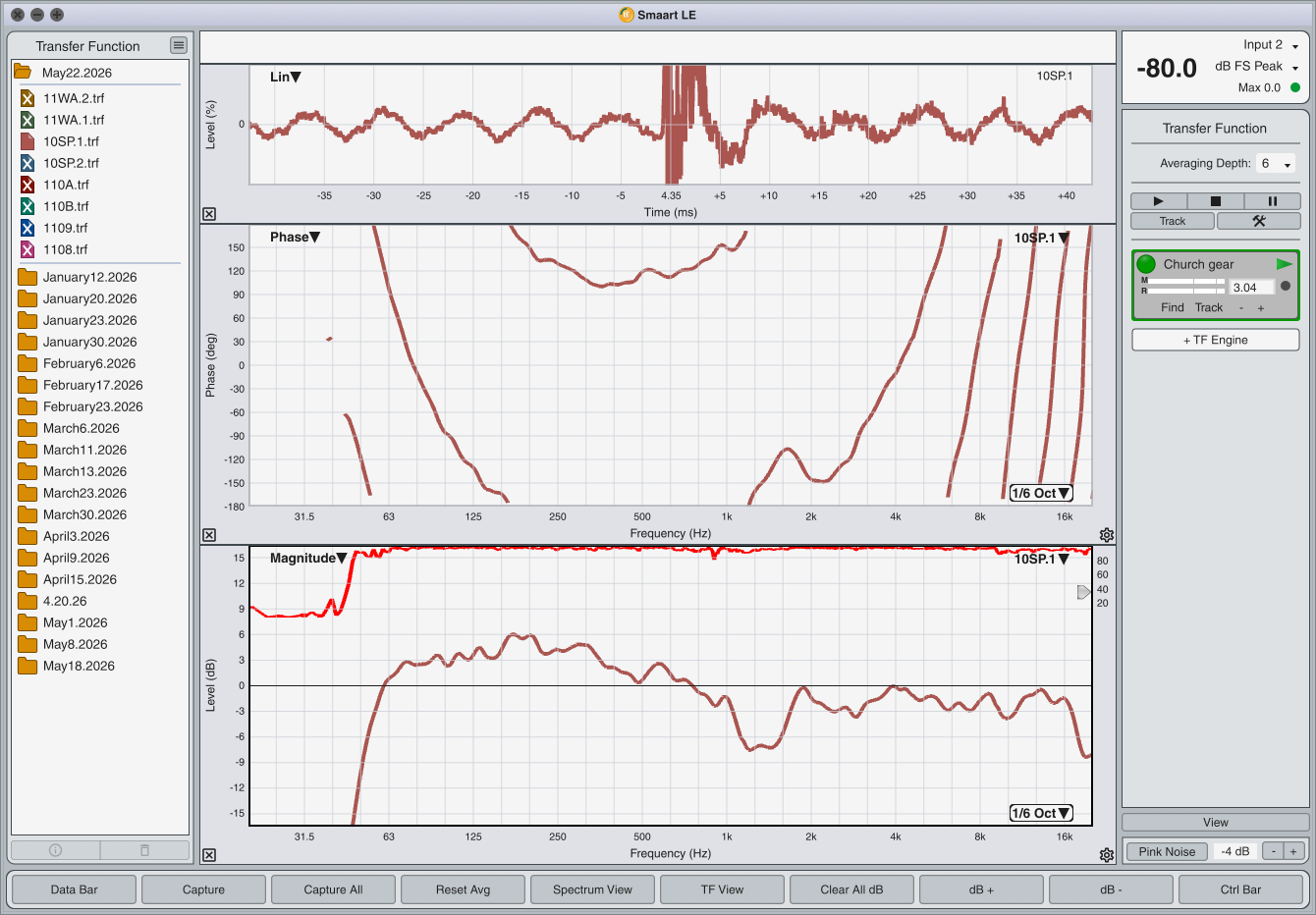Image resolution: width=1316 pixels, height=915 pixels.
Task: Click the 110B.trf trace icon
Action: 27,206
